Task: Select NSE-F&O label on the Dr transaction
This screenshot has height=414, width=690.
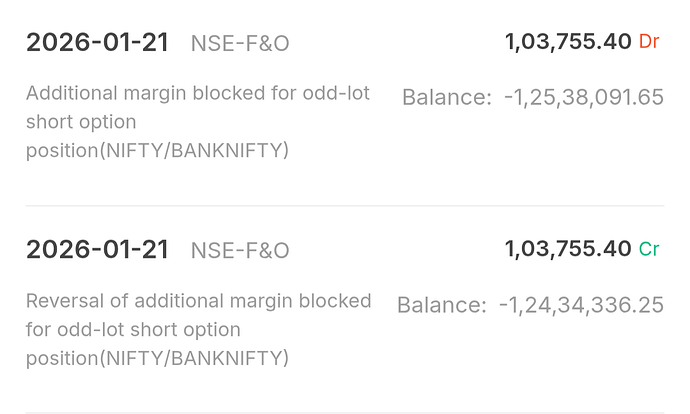Action: coord(240,43)
